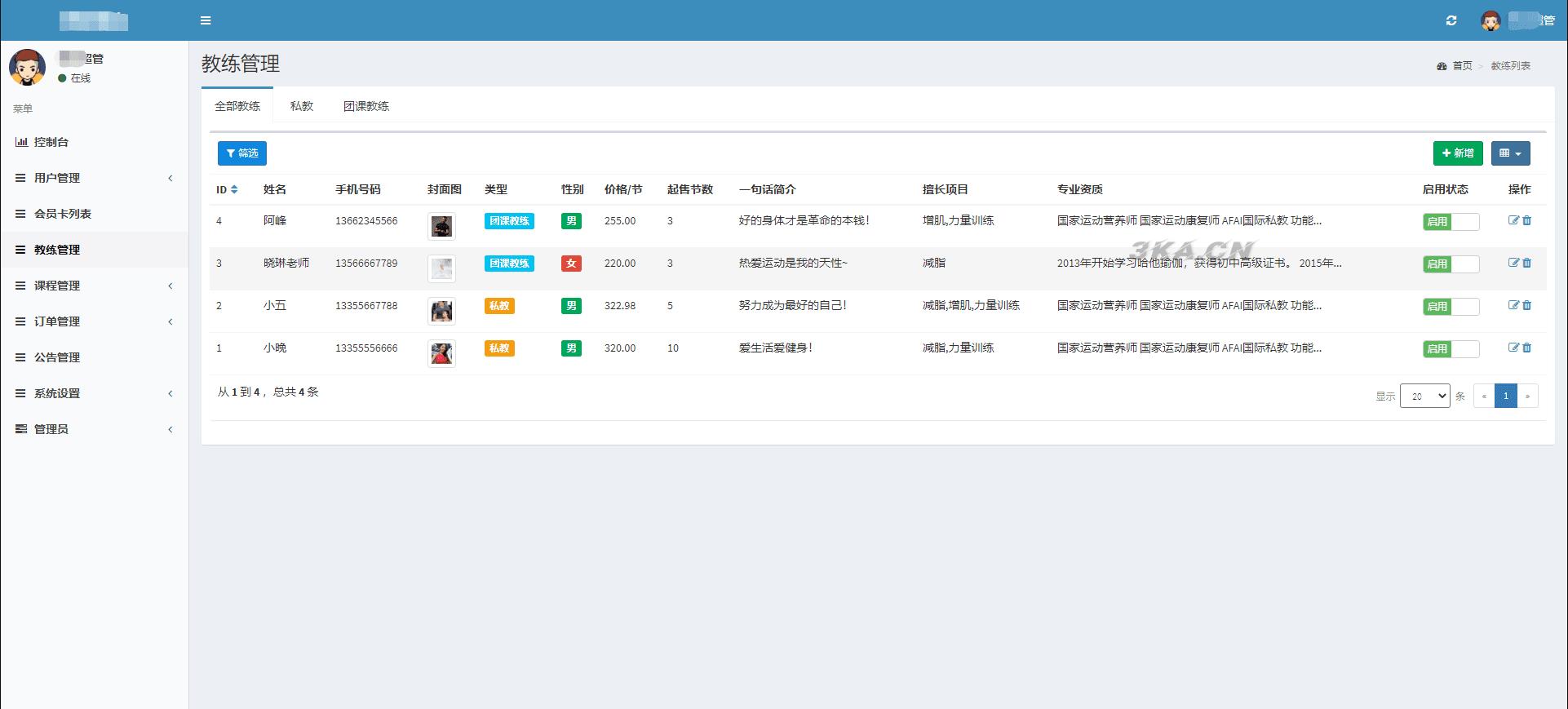The height and width of the screenshot is (709, 1568).
Task: Click edit icon for coach 阿峰
Action: [1513, 220]
